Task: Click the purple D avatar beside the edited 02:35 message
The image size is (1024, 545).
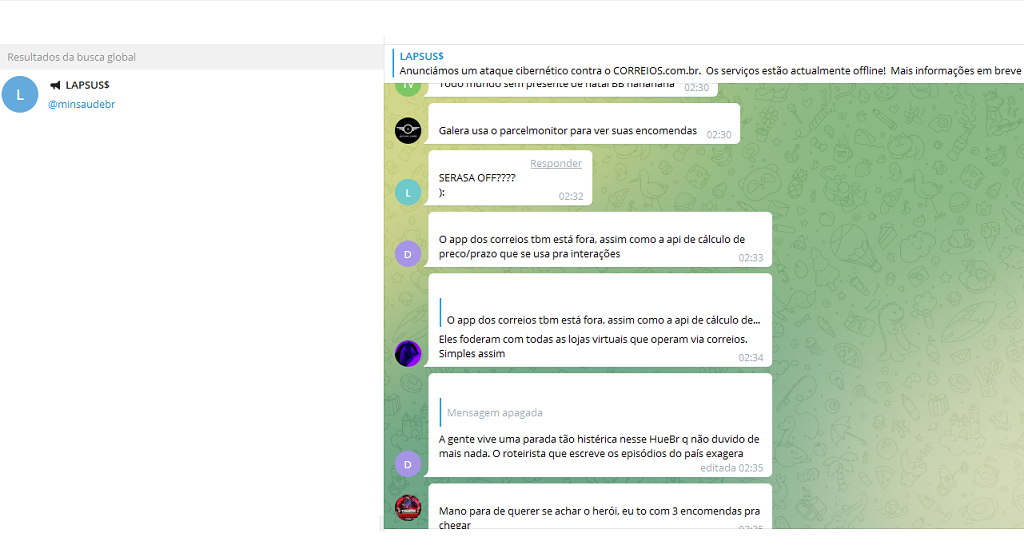Action: coord(408,464)
